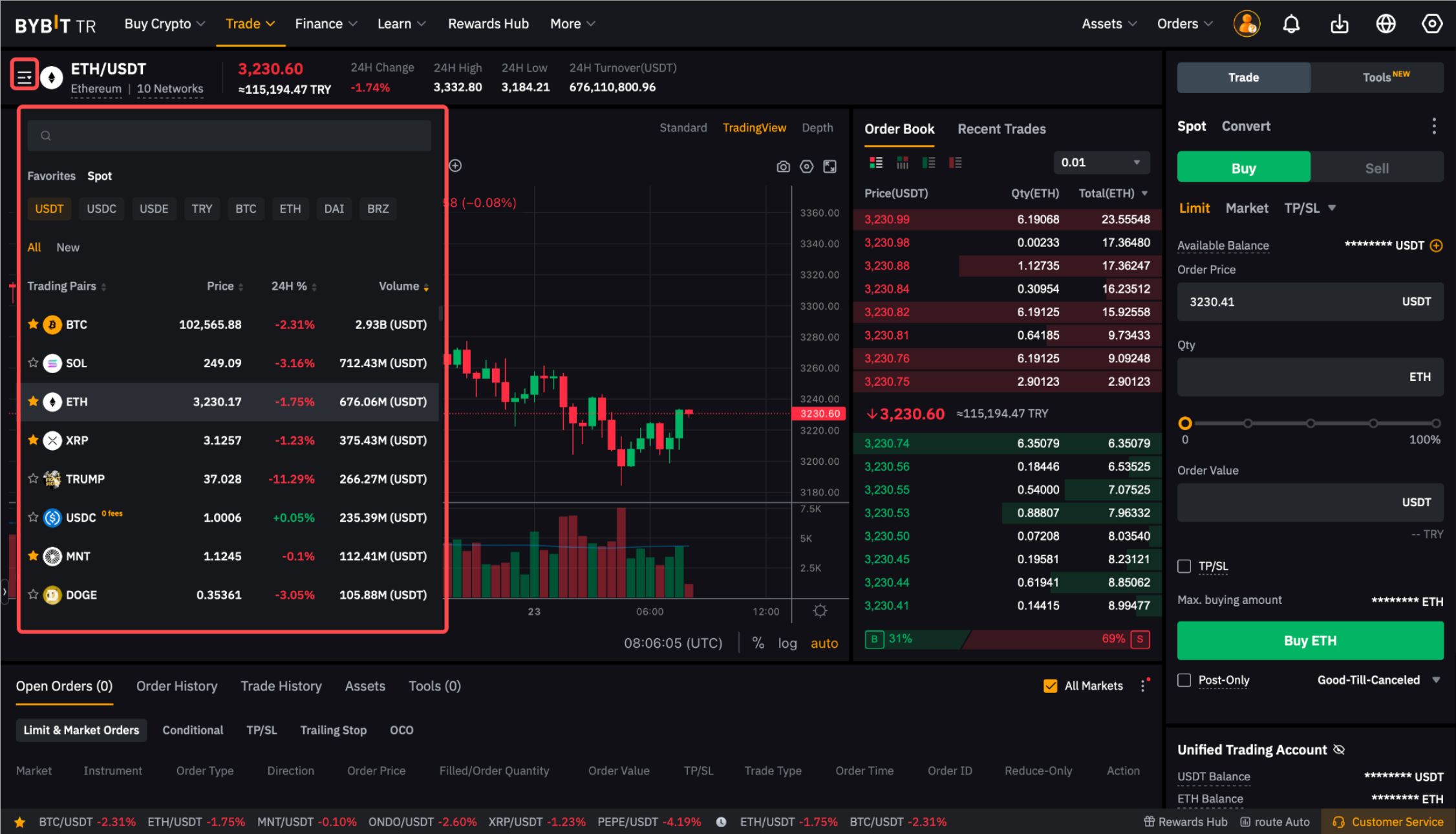
Task: Click the notifications bell icon
Action: (x=1291, y=25)
